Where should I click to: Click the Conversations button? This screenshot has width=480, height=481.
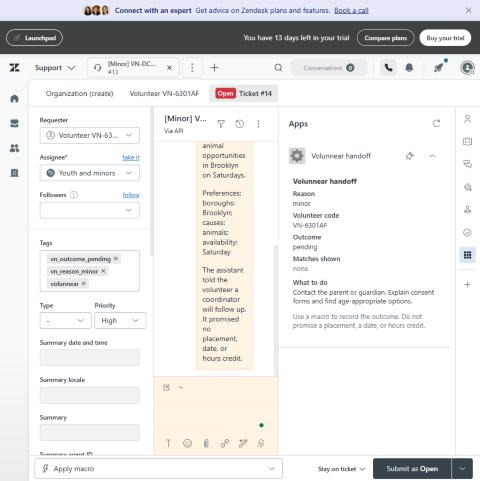point(329,68)
